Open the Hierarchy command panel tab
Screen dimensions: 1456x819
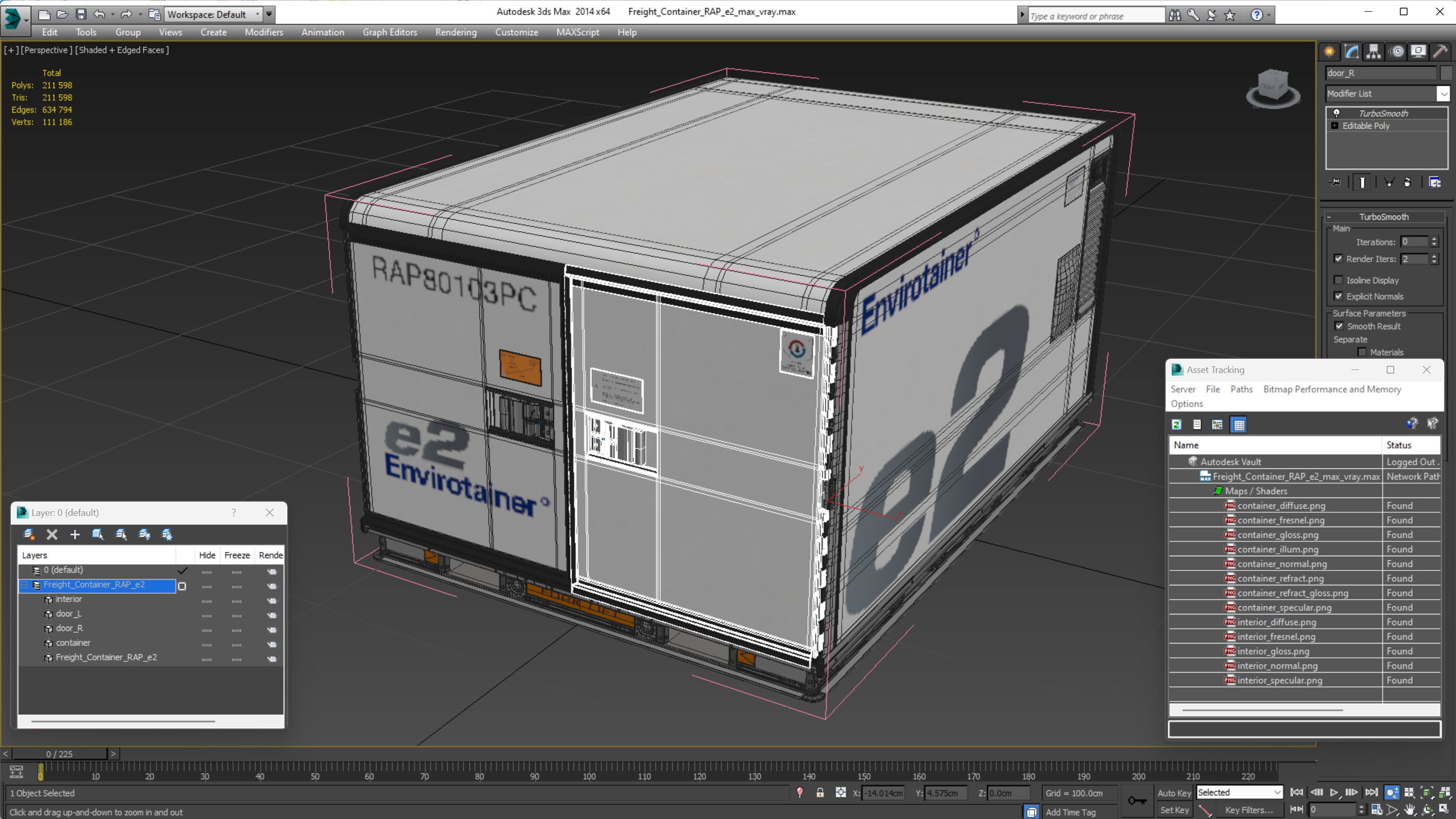1373,52
